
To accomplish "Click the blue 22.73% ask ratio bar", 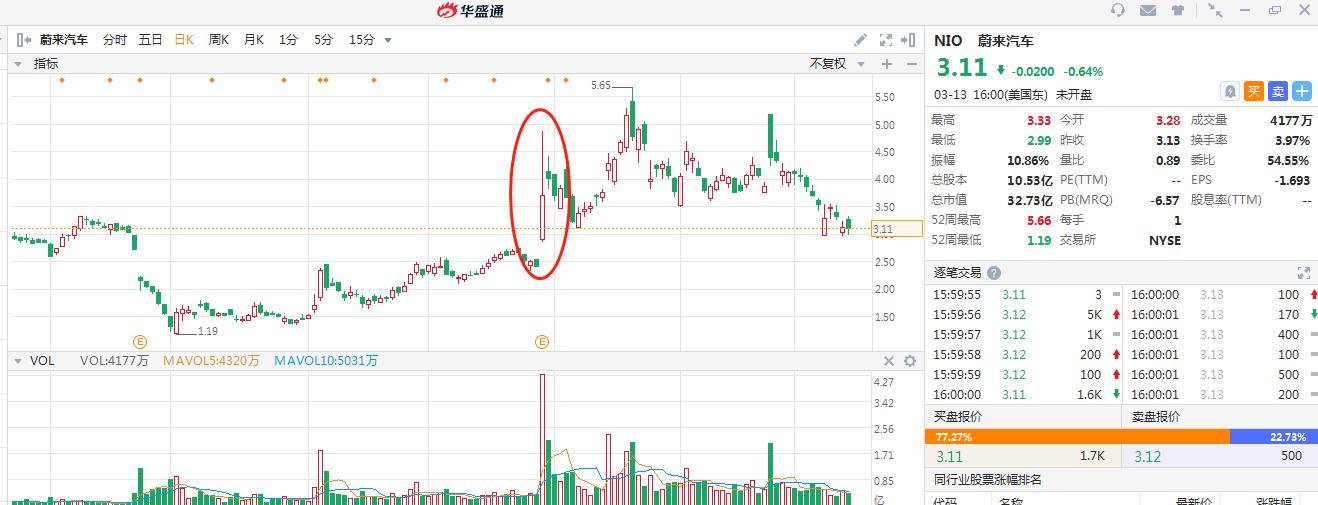I will pyautogui.click(x=1273, y=436).
